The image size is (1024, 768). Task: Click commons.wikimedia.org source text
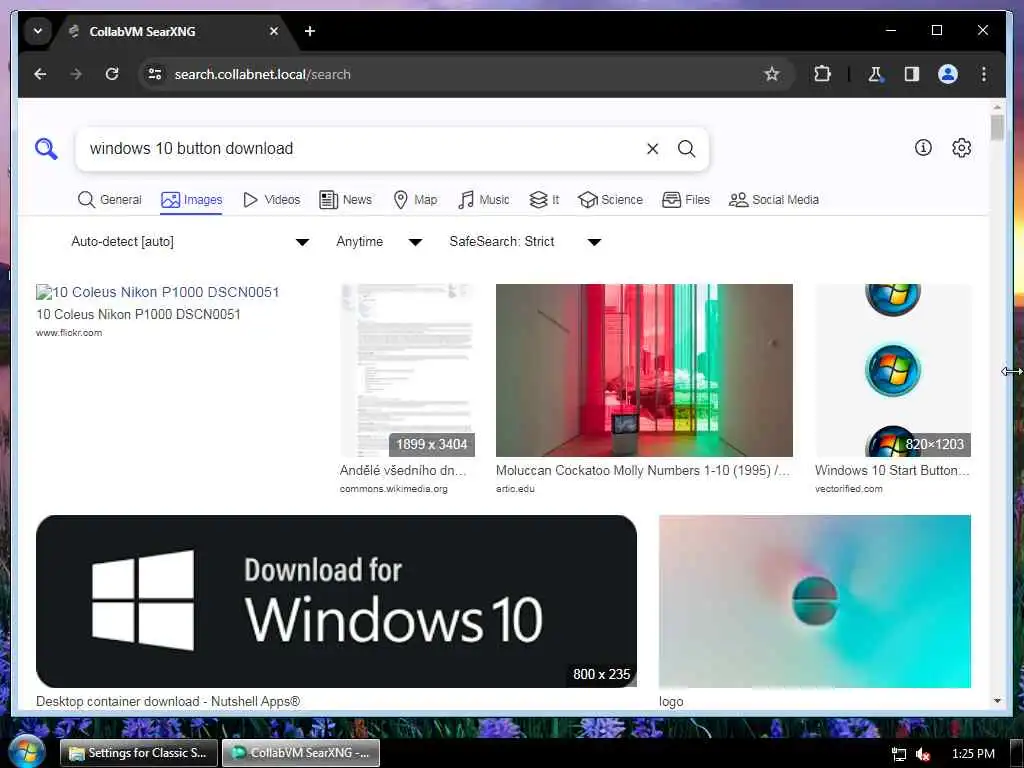393,488
